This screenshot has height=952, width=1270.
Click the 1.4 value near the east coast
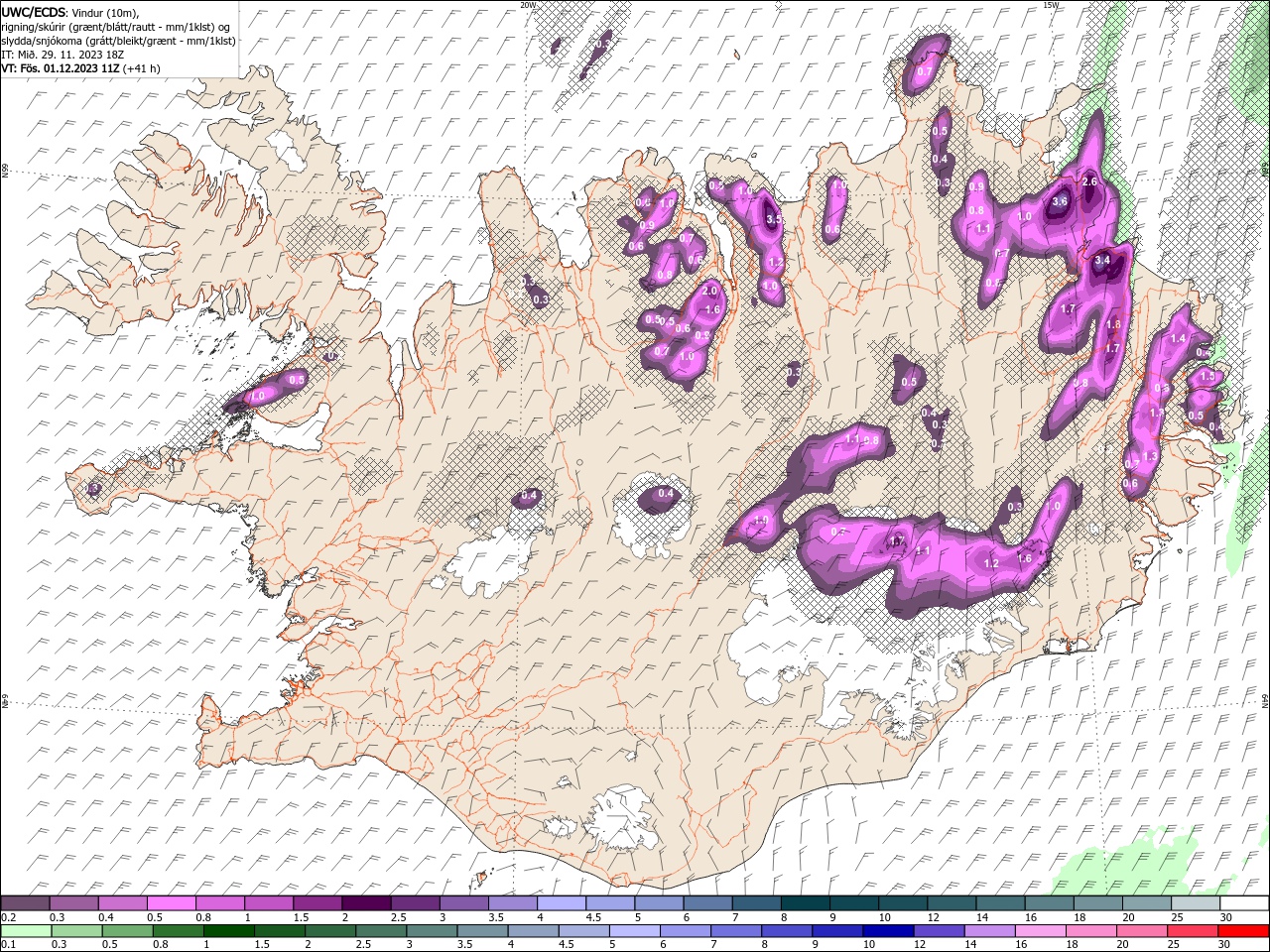coord(1179,338)
